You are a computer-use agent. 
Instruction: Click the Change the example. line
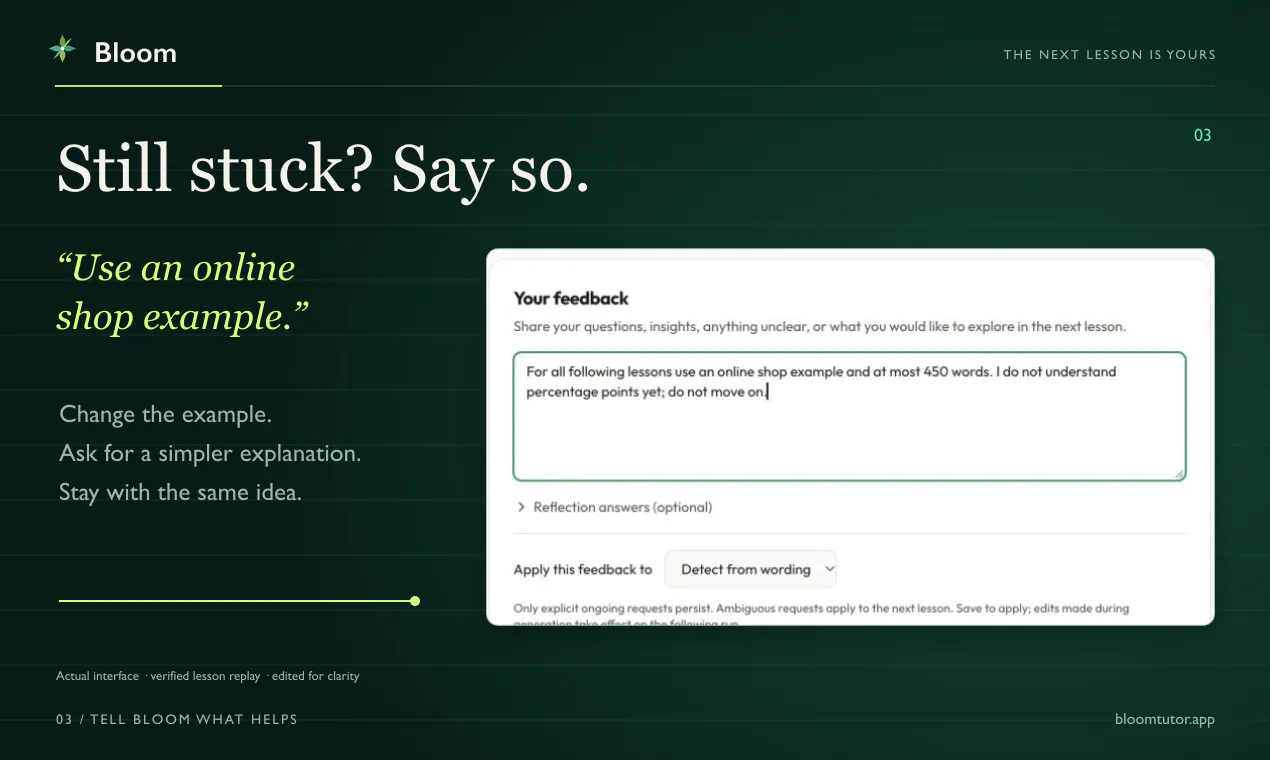tap(166, 414)
